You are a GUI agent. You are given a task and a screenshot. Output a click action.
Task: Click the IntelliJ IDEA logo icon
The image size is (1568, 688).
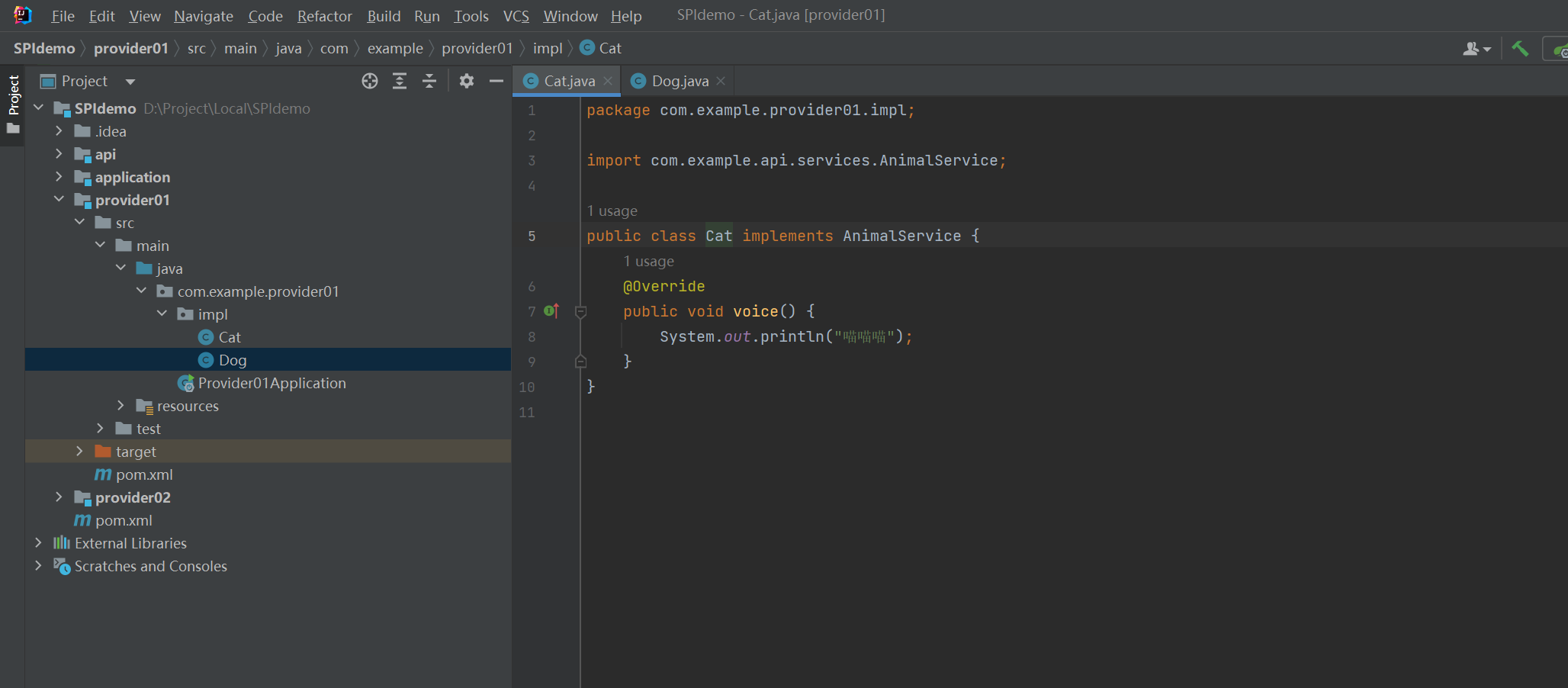23,15
